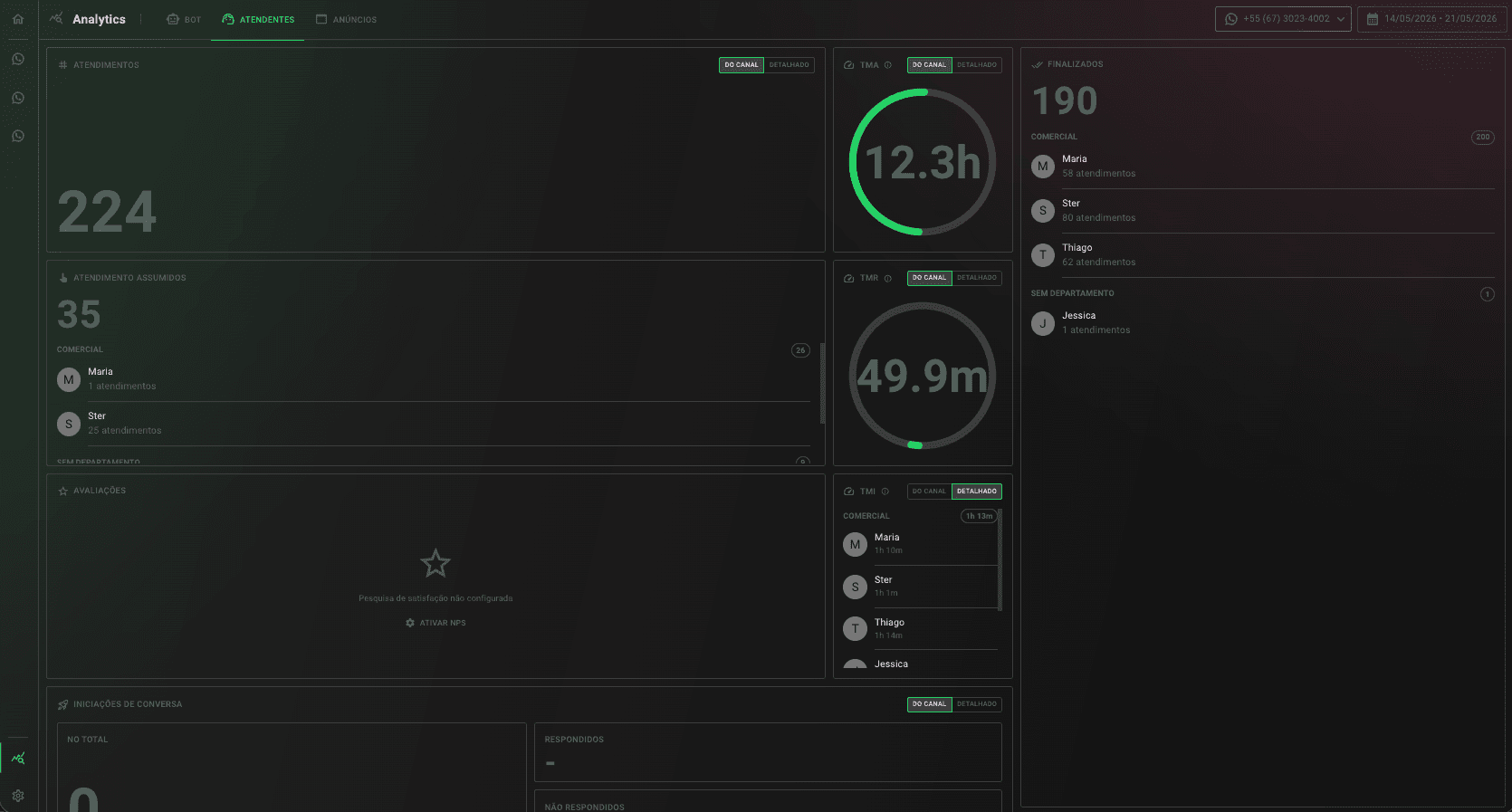Set TMR panel to Detalhado
1512x812 pixels.
[x=977, y=278]
